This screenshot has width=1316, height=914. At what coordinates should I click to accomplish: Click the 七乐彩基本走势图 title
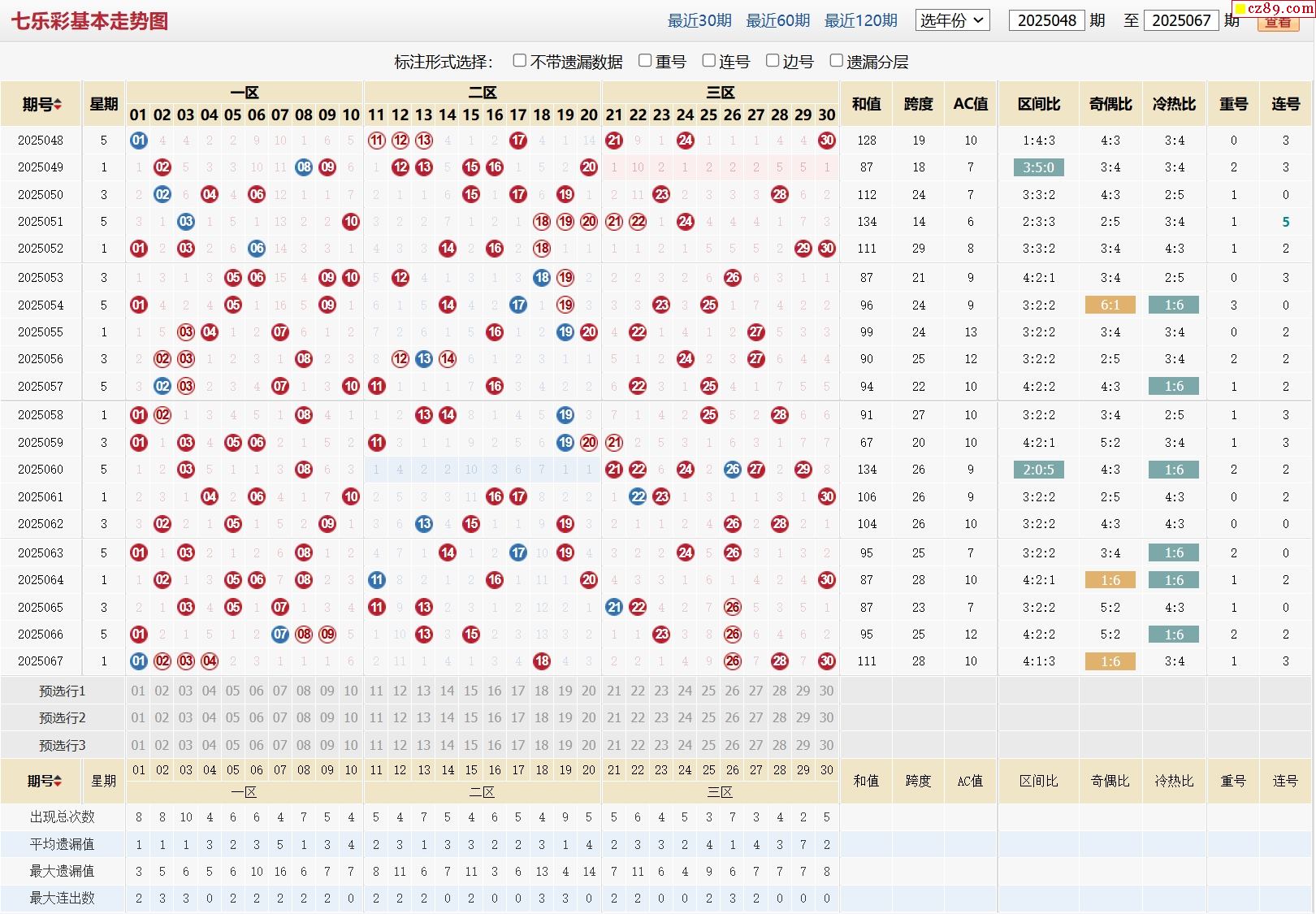tap(89, 21)
